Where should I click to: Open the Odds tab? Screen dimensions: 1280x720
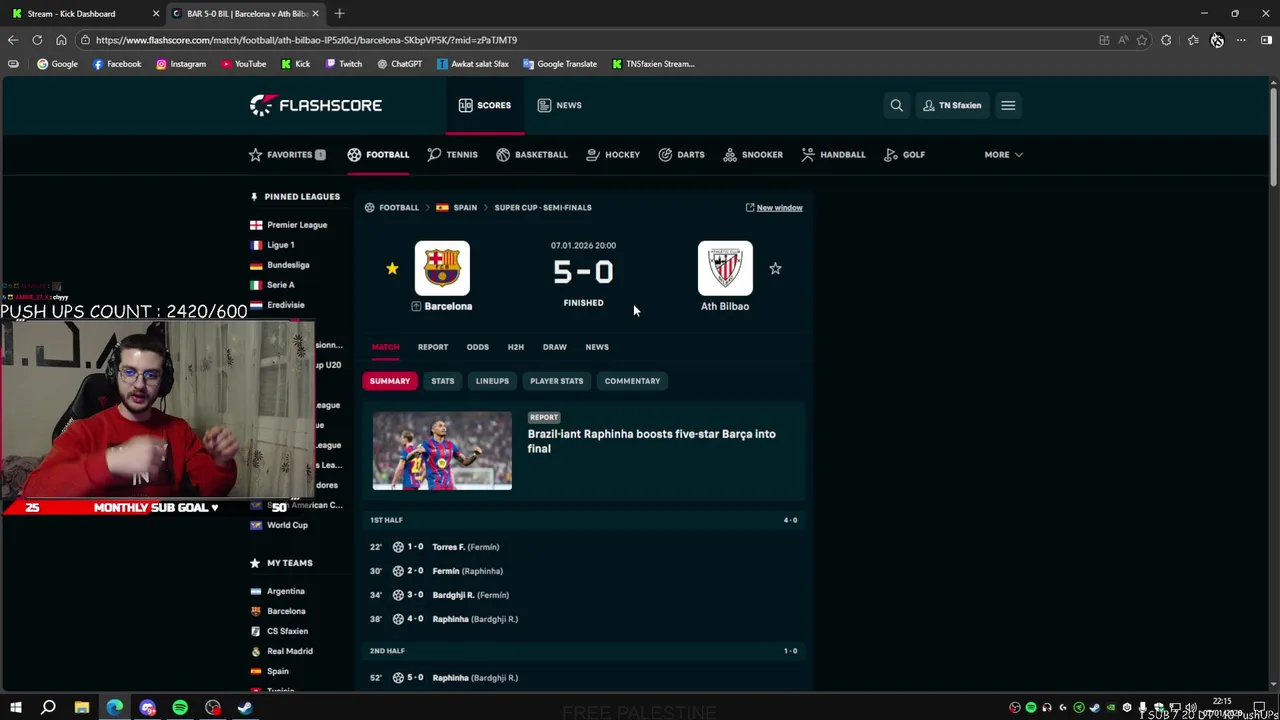(x=477, y=347)
